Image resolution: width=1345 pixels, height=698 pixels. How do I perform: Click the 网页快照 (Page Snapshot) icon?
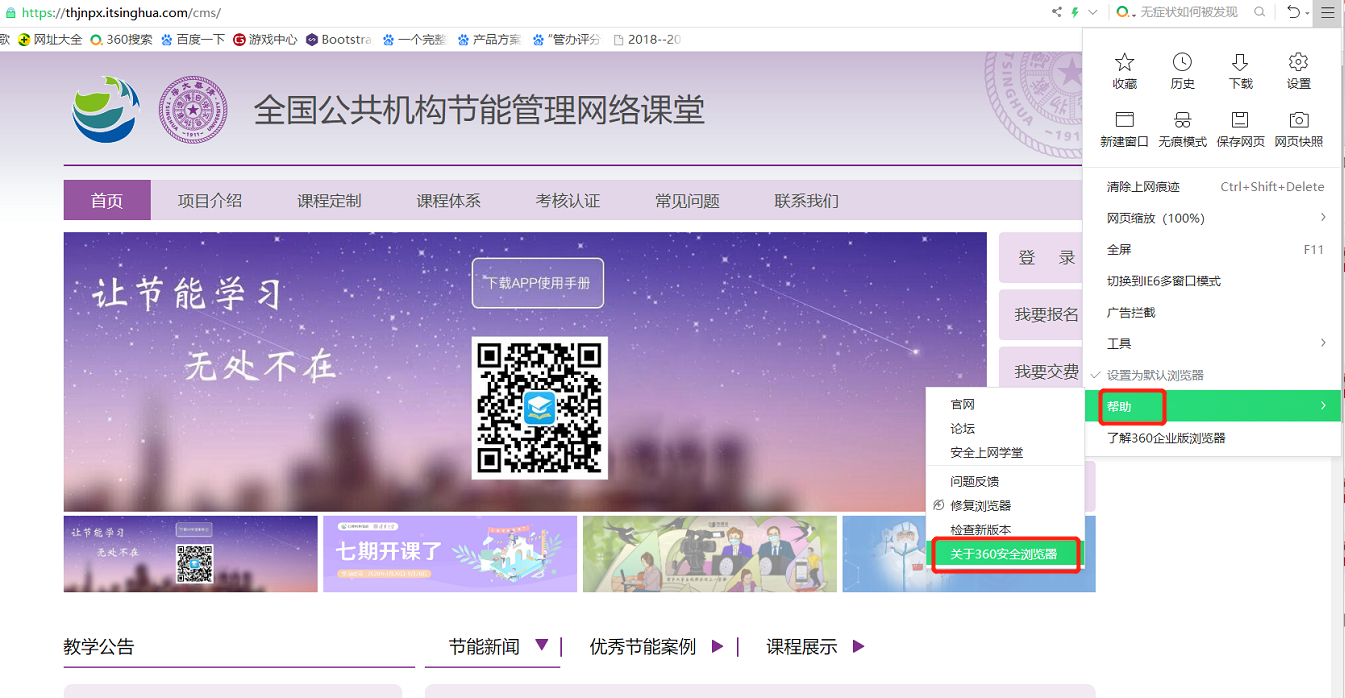pyautogui.click(x=1297, y=128)
